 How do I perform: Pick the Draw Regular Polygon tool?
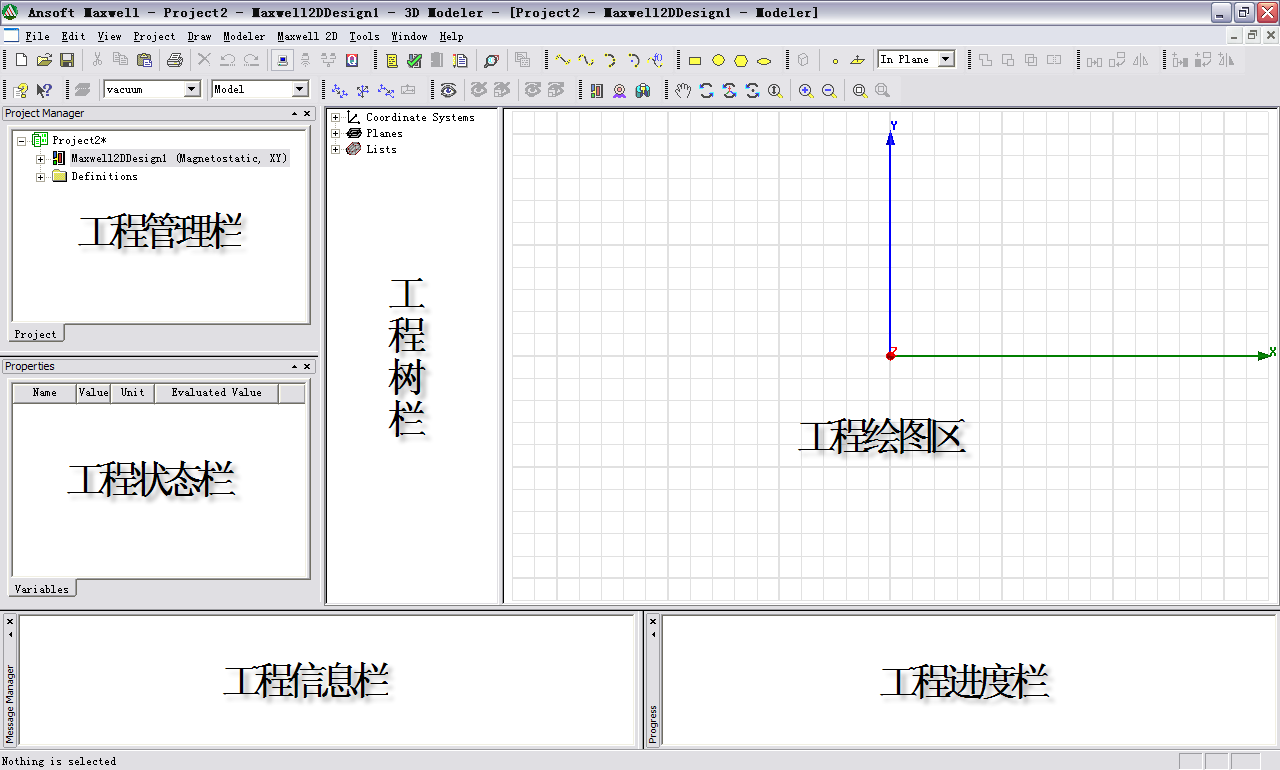point(741,61)
